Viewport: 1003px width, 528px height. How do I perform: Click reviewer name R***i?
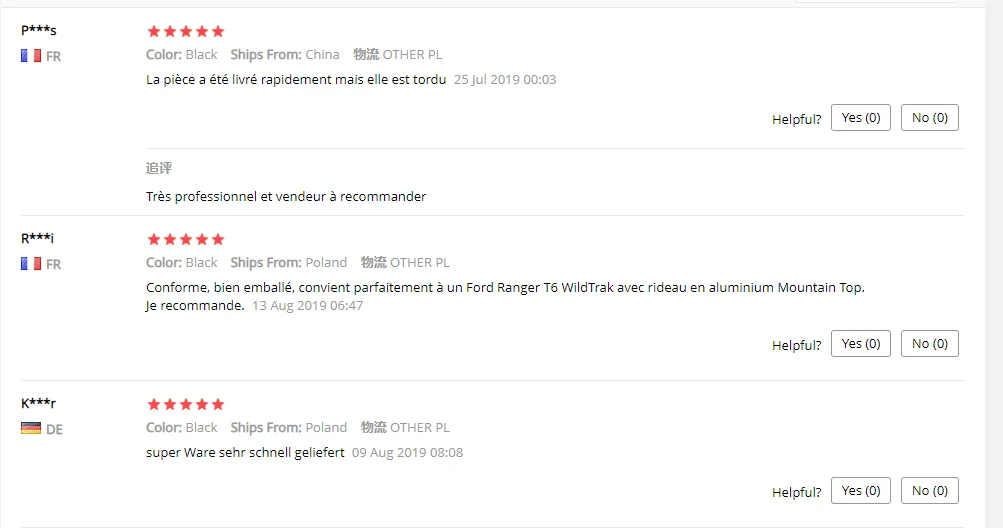point(38,238)
